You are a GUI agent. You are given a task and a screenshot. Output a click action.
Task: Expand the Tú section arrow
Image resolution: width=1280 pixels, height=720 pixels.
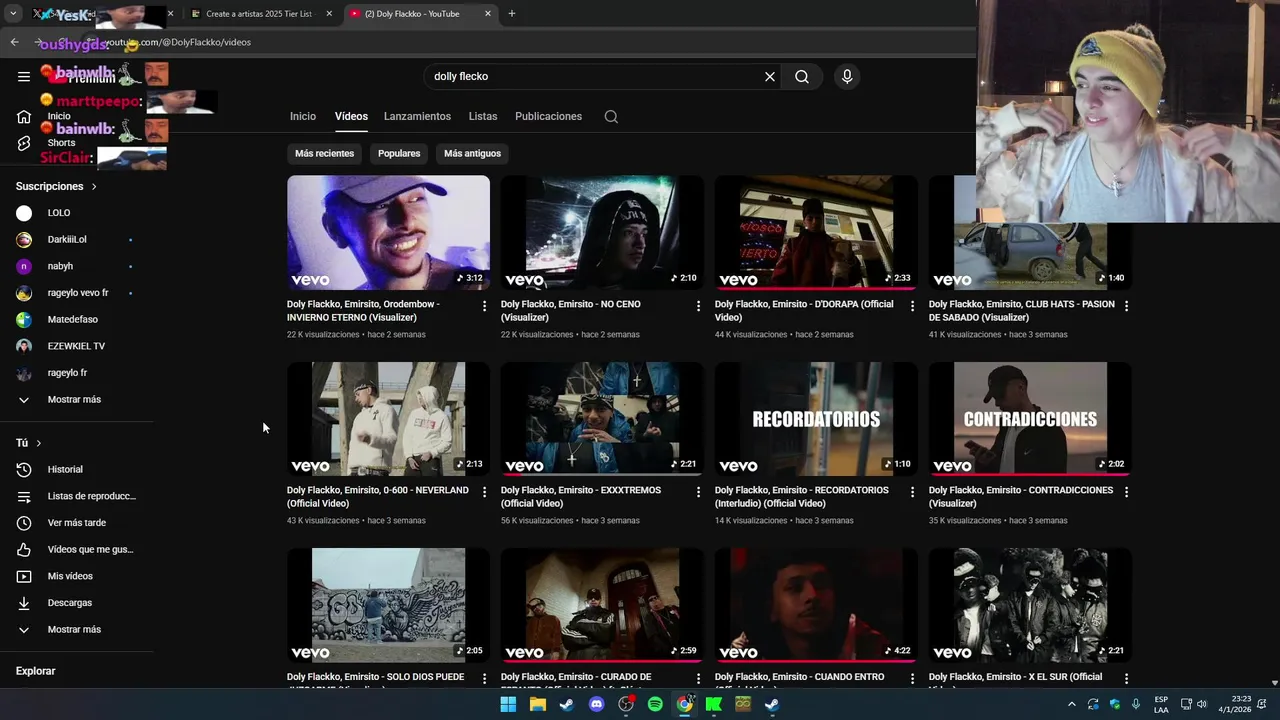39,443
